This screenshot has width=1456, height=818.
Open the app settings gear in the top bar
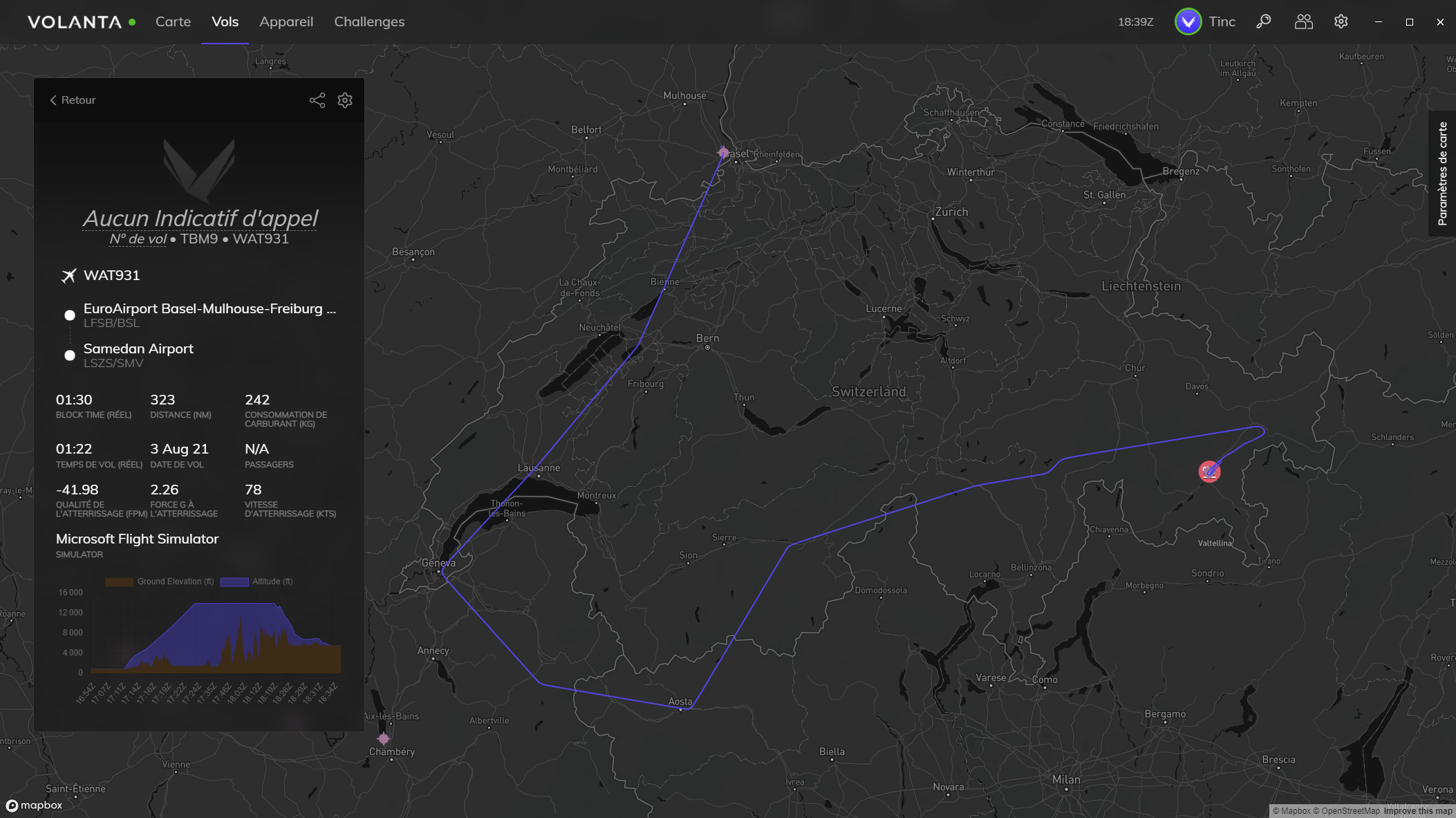point(1341,22)
